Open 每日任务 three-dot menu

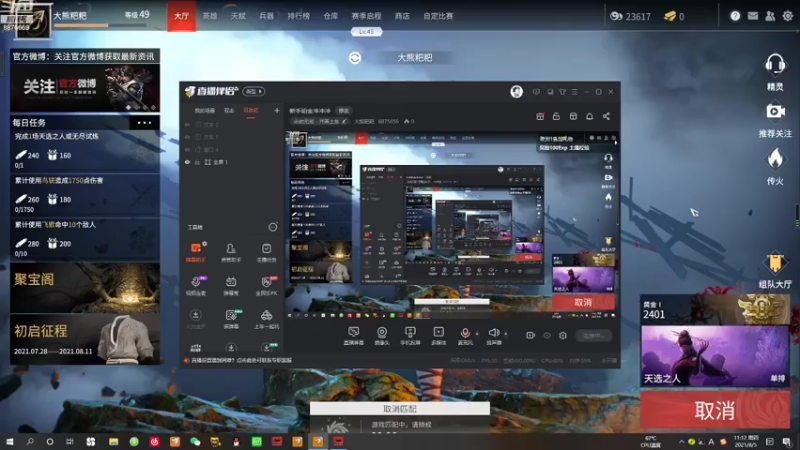tap(144, 122)
